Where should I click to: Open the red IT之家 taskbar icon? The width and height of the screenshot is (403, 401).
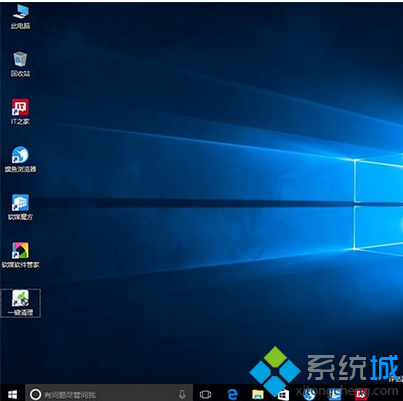[x=360, y=395]
